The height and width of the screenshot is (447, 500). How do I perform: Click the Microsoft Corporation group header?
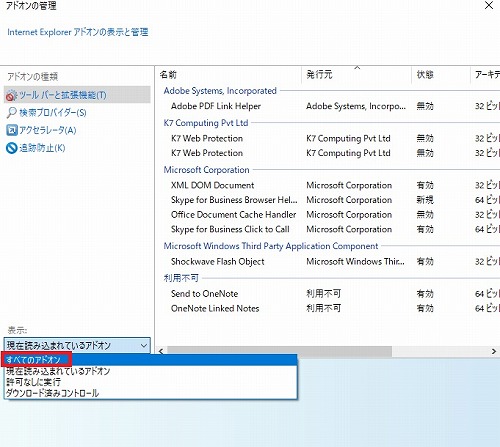pyautogui.click(x=206, y=170)
